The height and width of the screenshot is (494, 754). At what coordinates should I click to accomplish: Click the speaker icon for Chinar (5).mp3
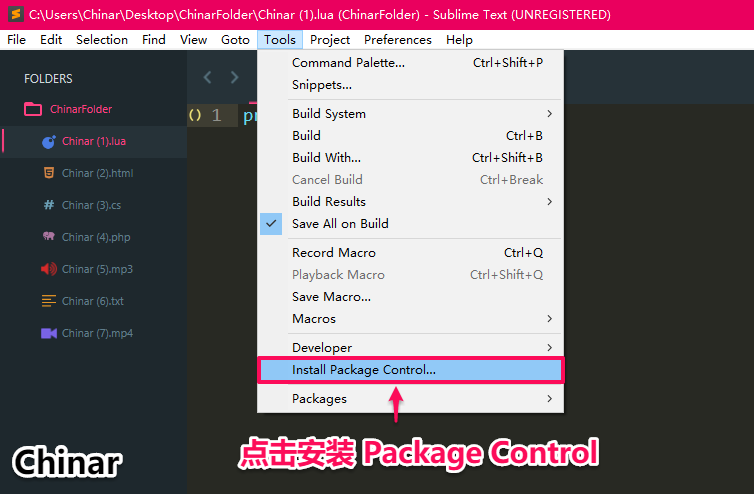pos(49,269)
